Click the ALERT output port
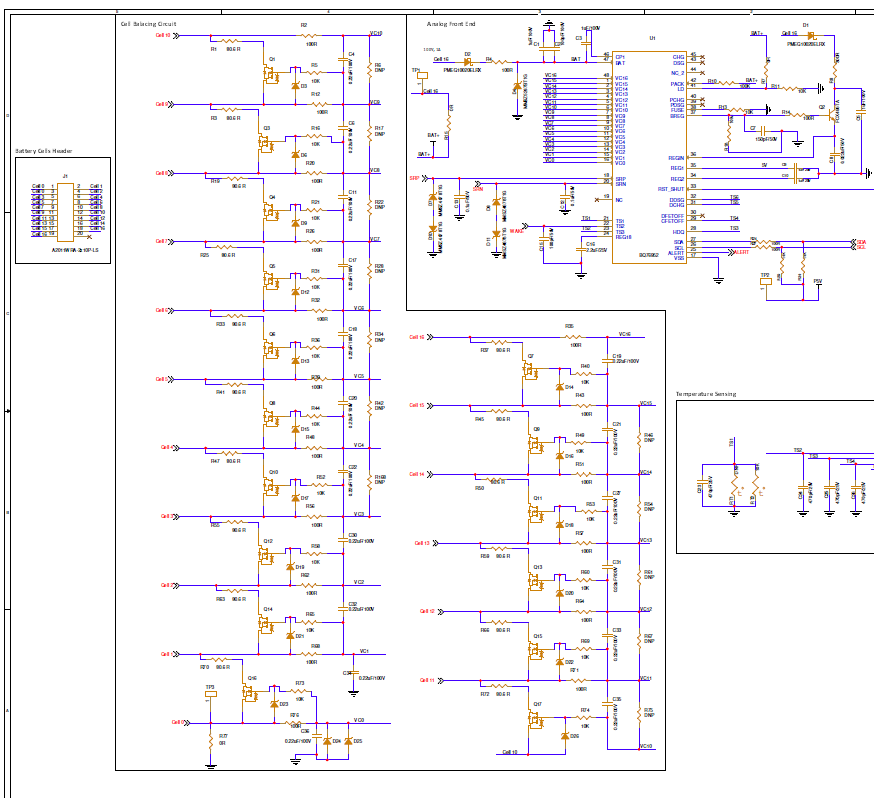 741,252
